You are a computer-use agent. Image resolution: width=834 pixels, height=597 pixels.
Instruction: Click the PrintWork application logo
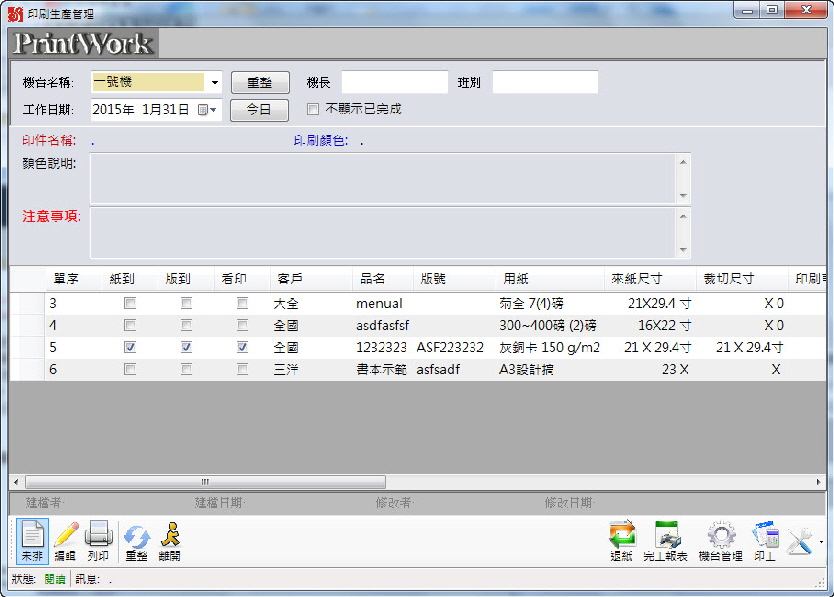pyautogui.click(x=84, y=43)
